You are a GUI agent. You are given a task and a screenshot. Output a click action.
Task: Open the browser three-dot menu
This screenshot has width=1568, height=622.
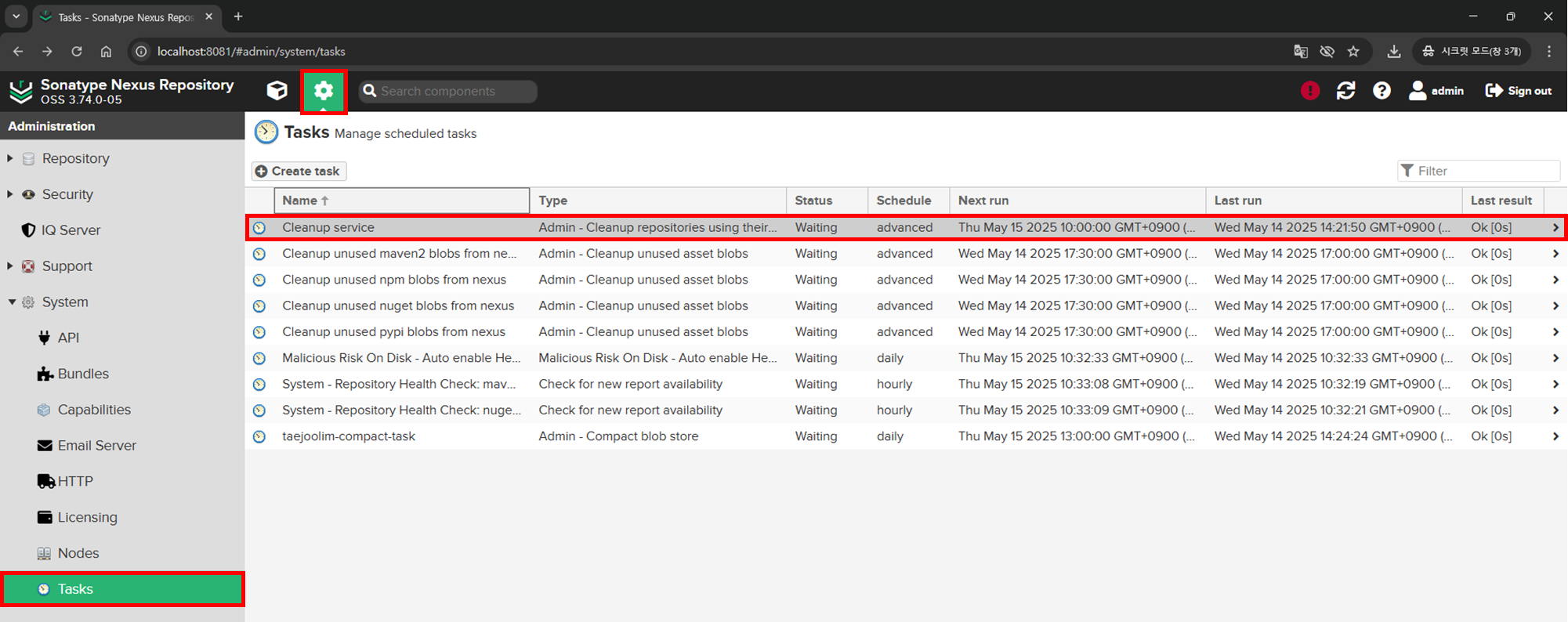pos(1549,52)
